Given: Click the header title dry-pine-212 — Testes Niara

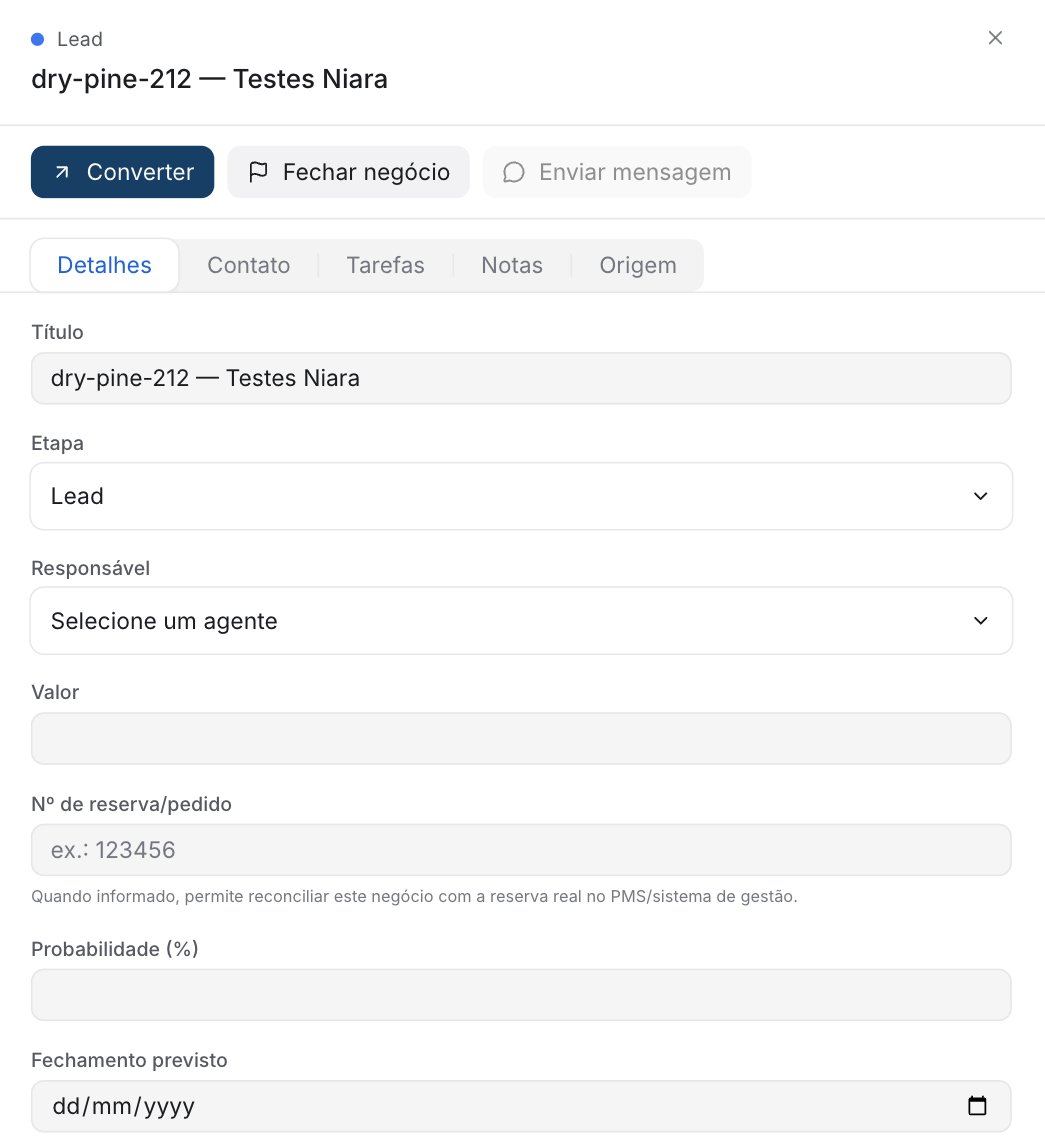Looking at the screenshot, I should tap(209, 79).
